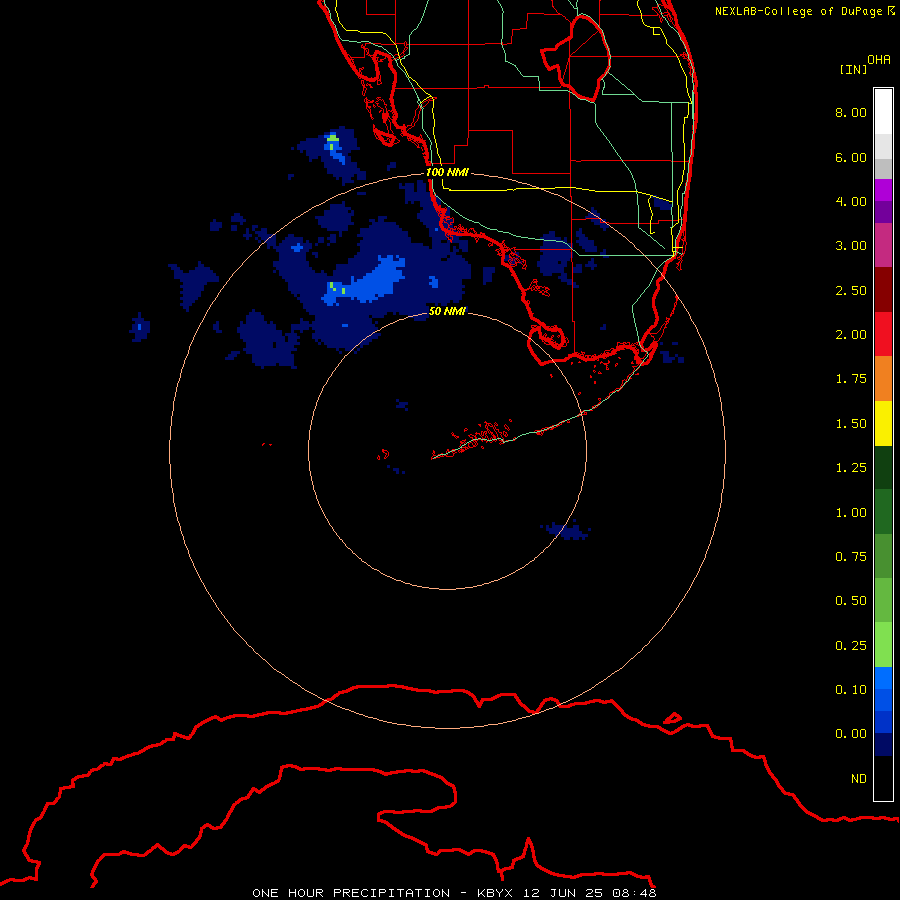
Task: Click the 0.00 legend value
Action: [851, 734]
